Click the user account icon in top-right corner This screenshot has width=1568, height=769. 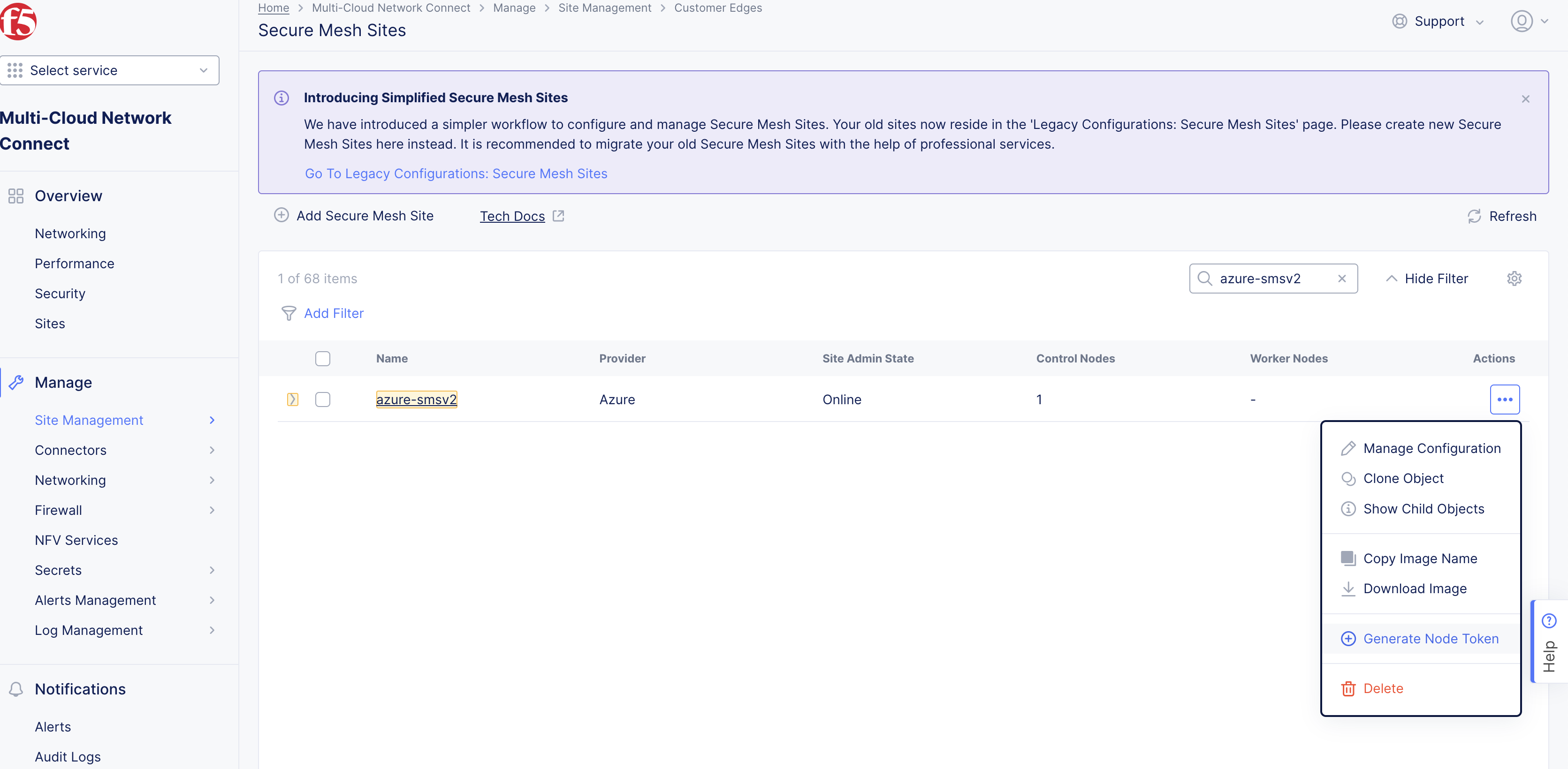pyautogui.click(x=1522, y=21)
